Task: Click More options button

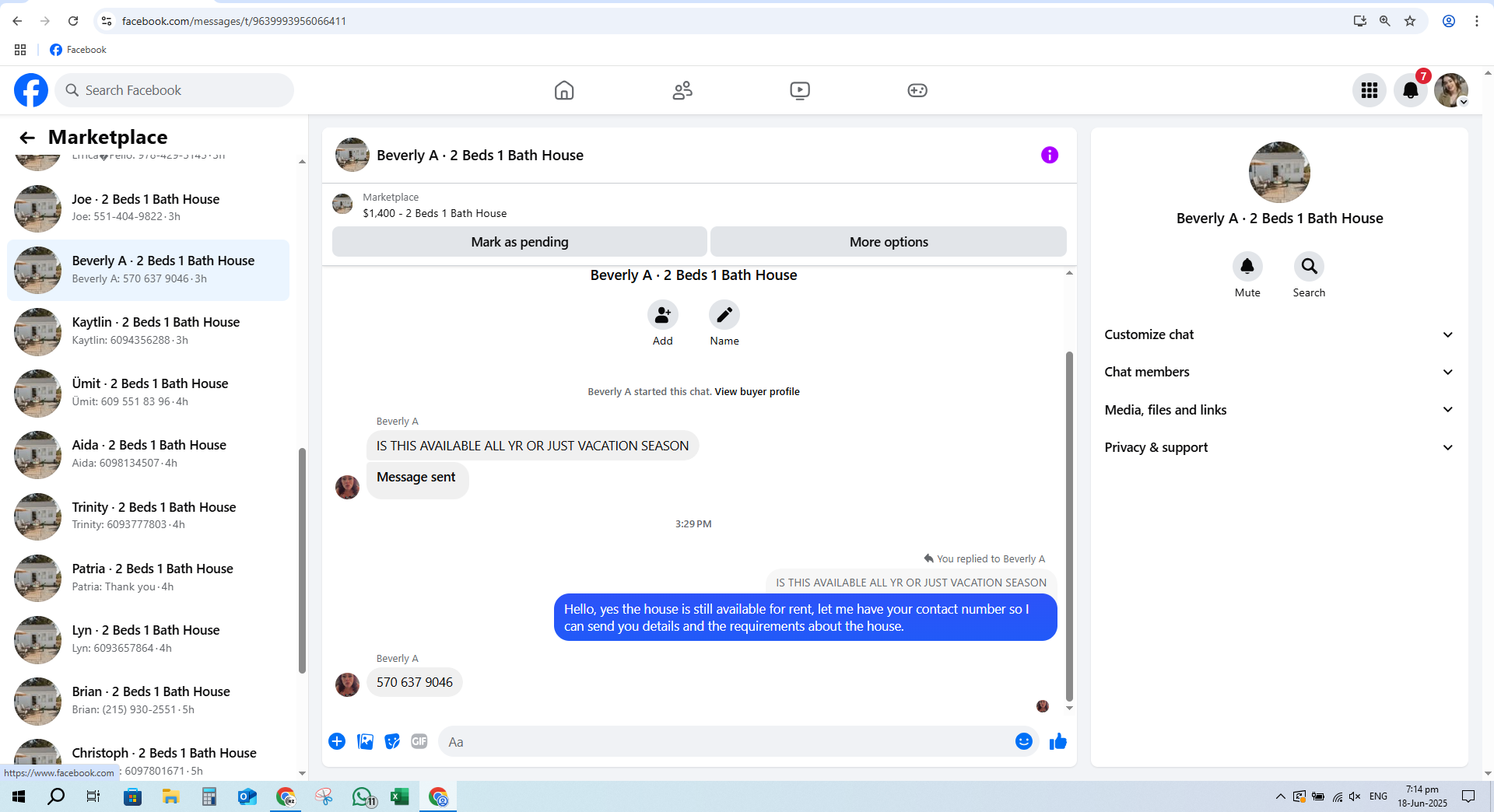Action: [889, 242]
